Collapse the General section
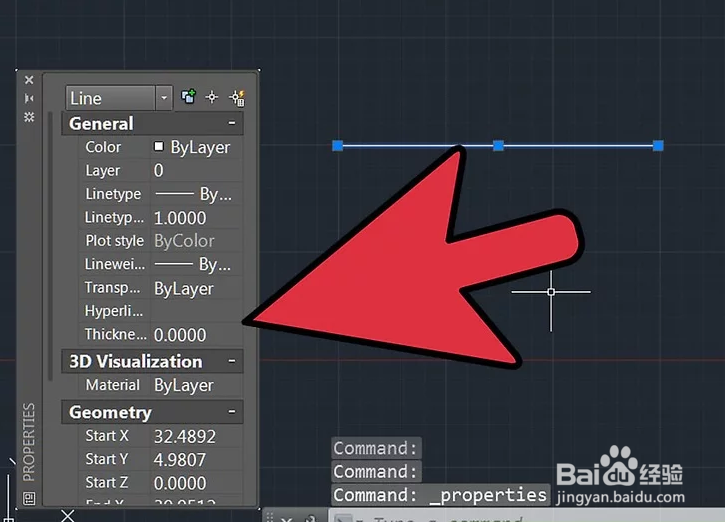 pyautogui.click(x=232, y=123)
